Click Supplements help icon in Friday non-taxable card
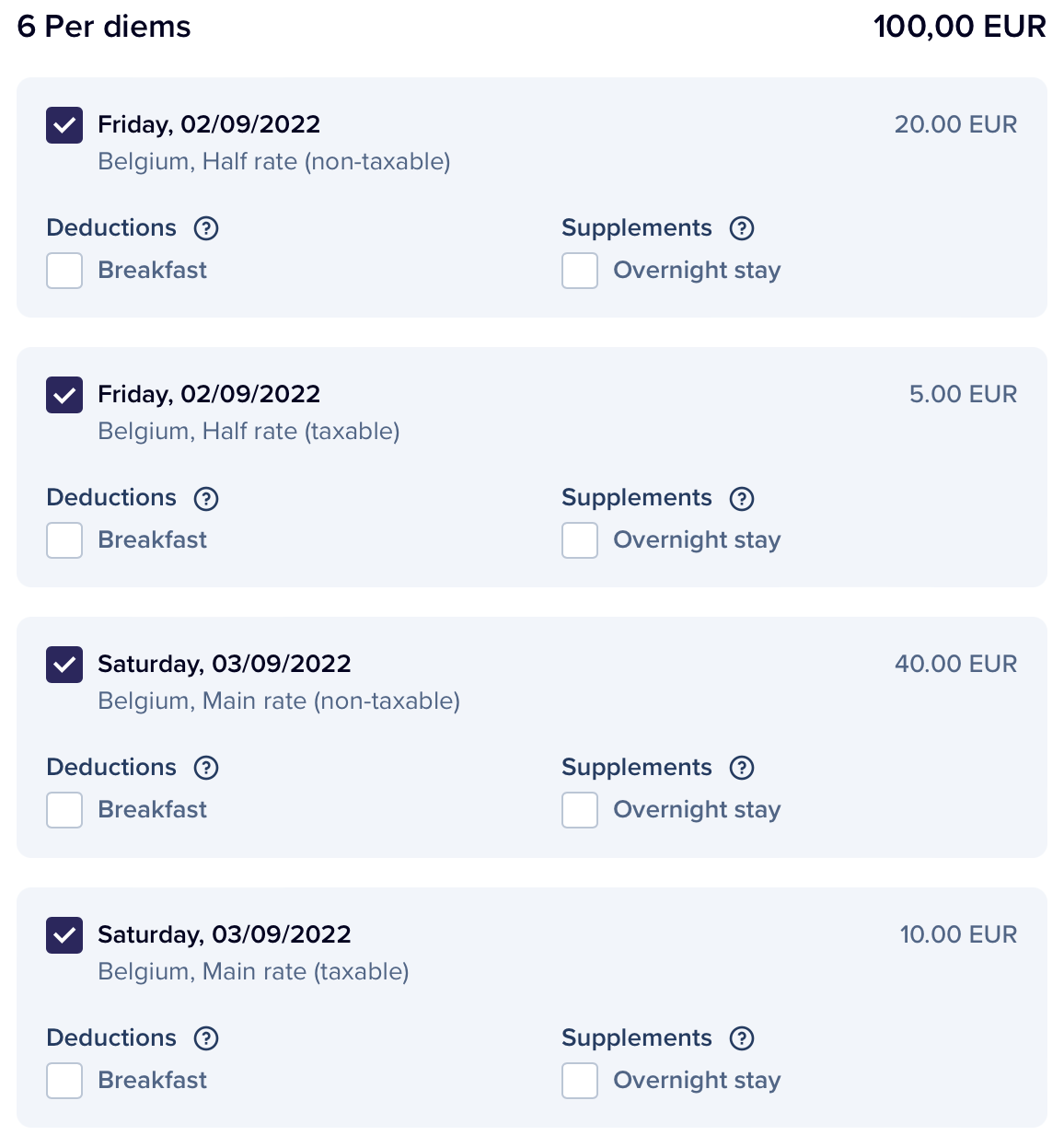Viewport: 1064px width, 1147px height. [742, 228]
